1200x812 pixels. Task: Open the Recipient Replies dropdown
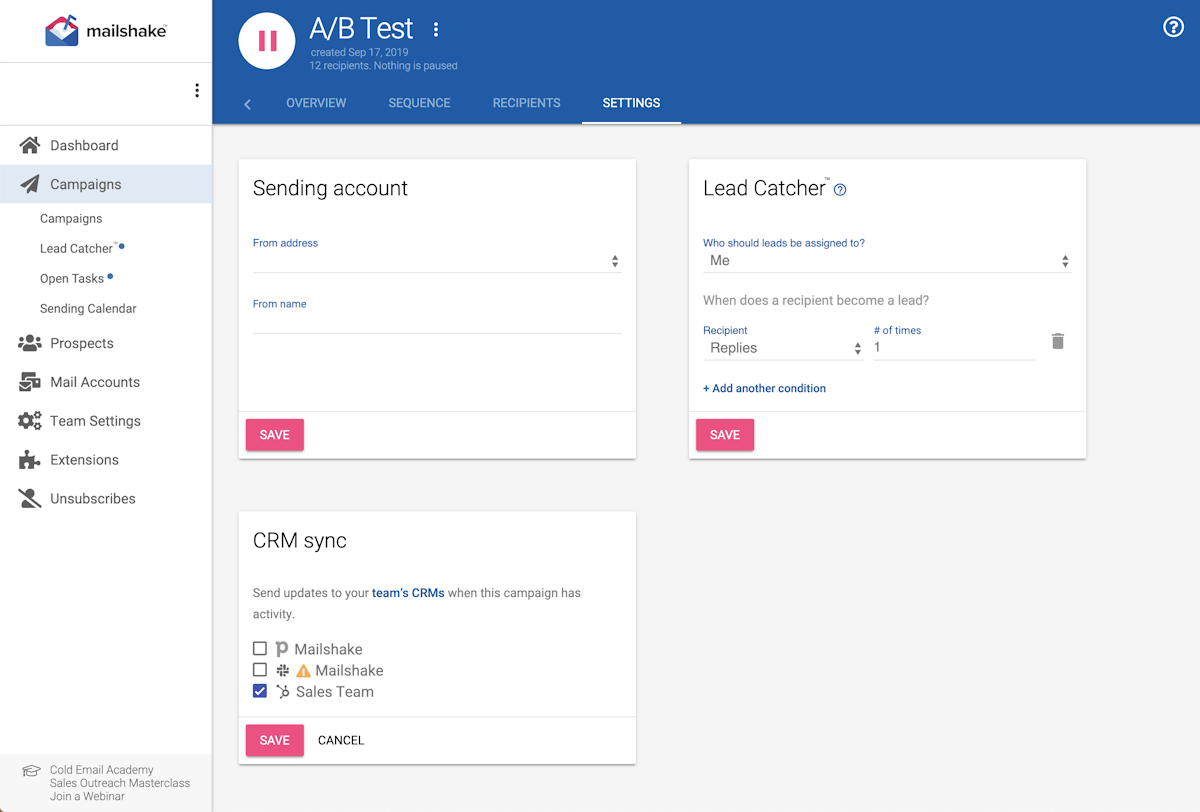pos(783,348)
